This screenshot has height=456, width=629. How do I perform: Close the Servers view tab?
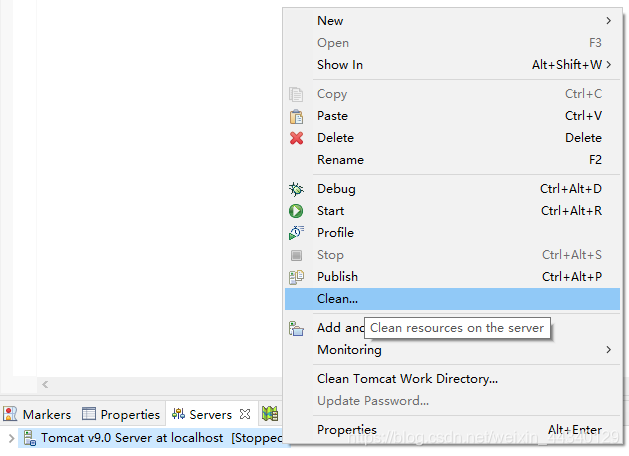245,414
